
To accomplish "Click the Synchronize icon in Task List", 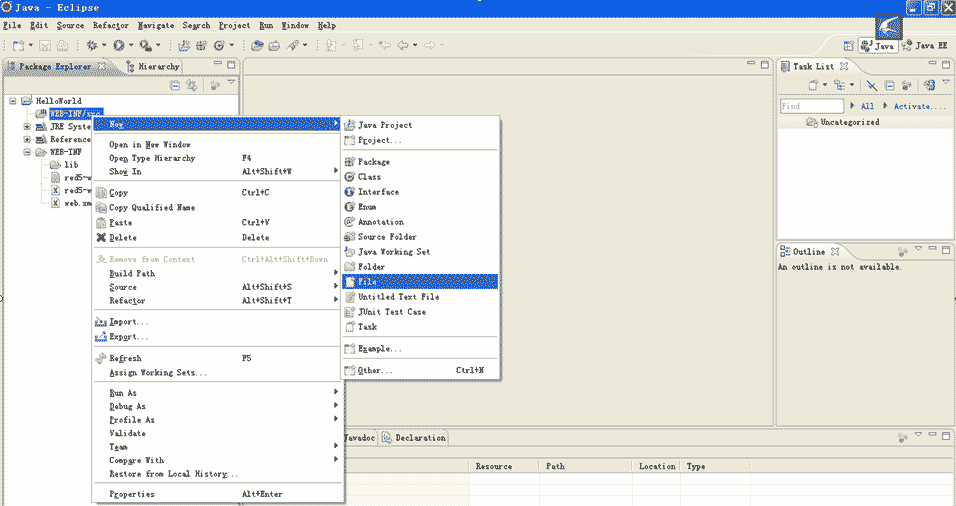I will [x=929, y=85].
